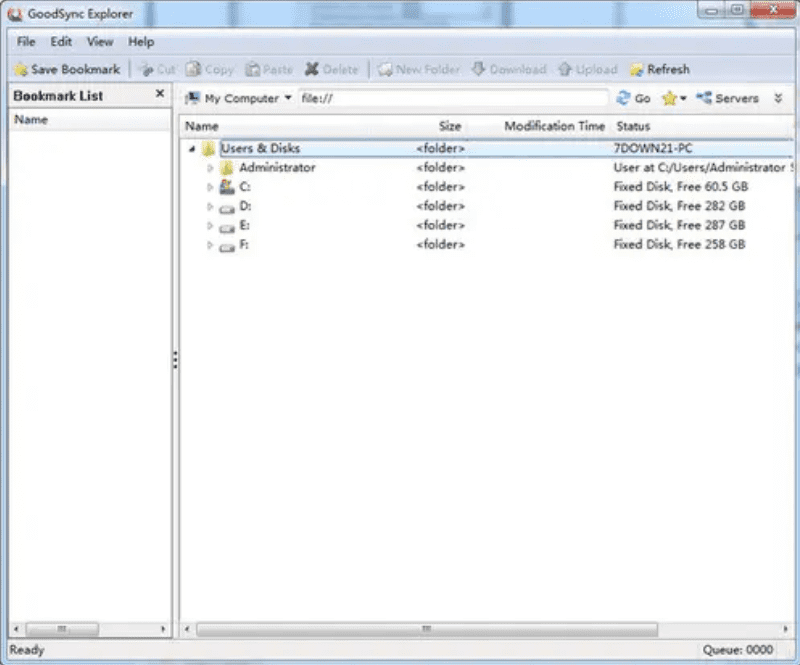Sort by Modification Time column

coord(555,126)
